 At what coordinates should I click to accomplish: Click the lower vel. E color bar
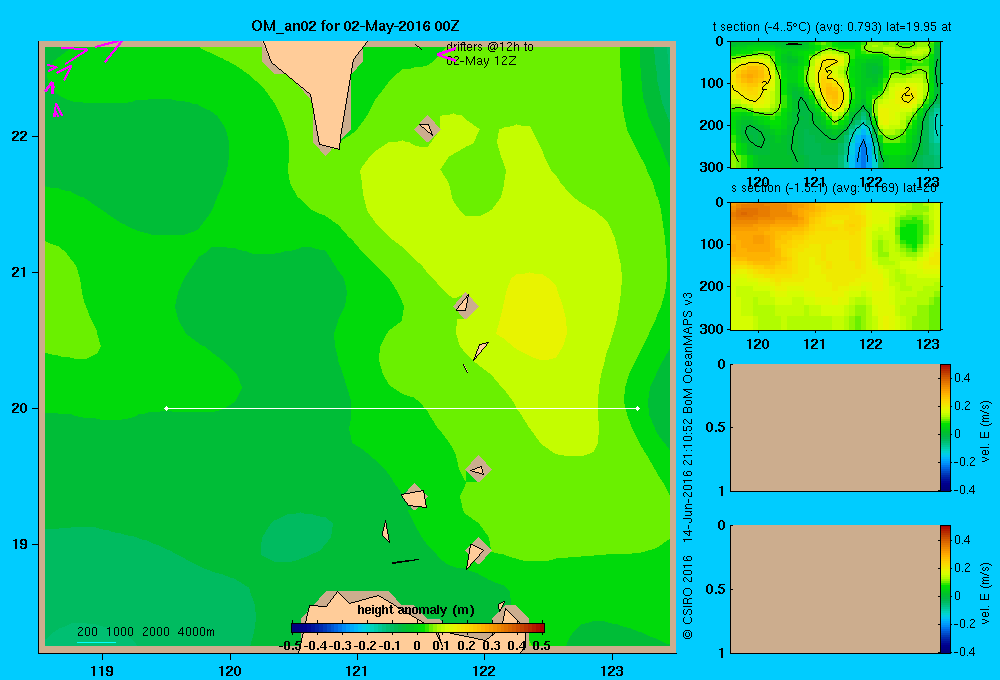coord(945,589)
